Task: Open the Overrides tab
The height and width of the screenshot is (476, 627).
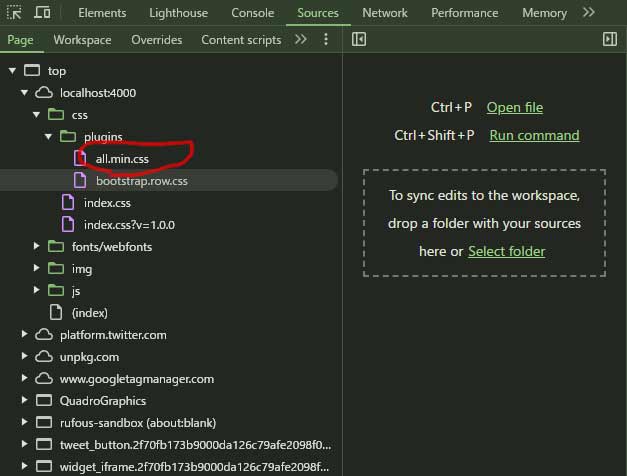Action: [157, 40]
